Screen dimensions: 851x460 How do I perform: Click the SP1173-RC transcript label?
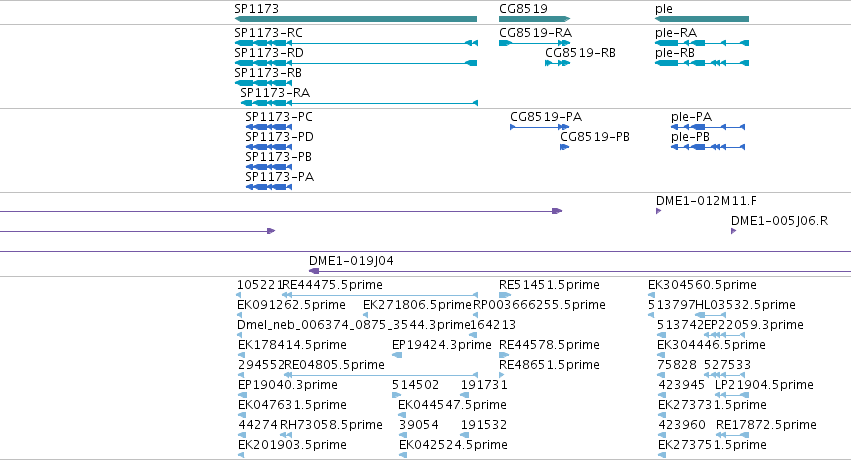[268, 33]
